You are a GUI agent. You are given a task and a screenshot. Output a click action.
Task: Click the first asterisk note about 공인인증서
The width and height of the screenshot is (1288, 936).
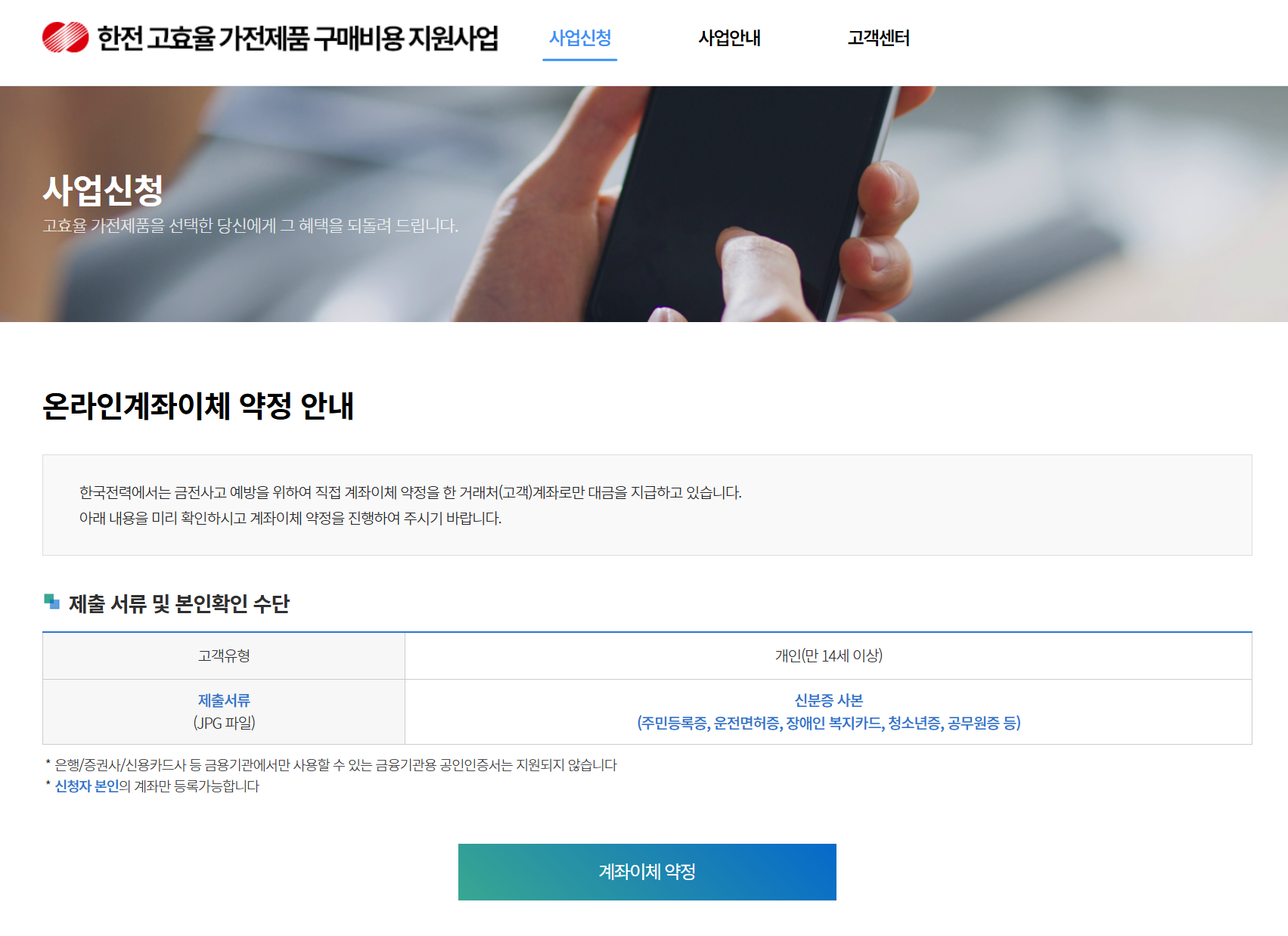(331, 765)
